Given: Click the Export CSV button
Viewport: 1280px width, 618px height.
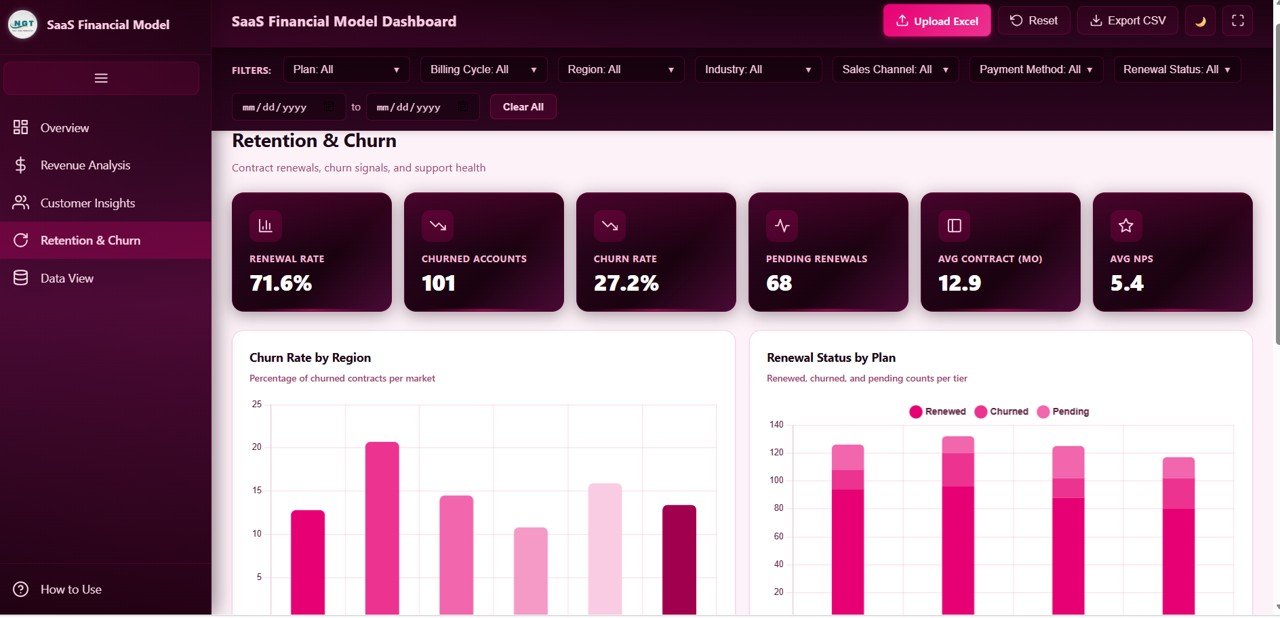Looking at the screenshot, I should coord(1127,20).
